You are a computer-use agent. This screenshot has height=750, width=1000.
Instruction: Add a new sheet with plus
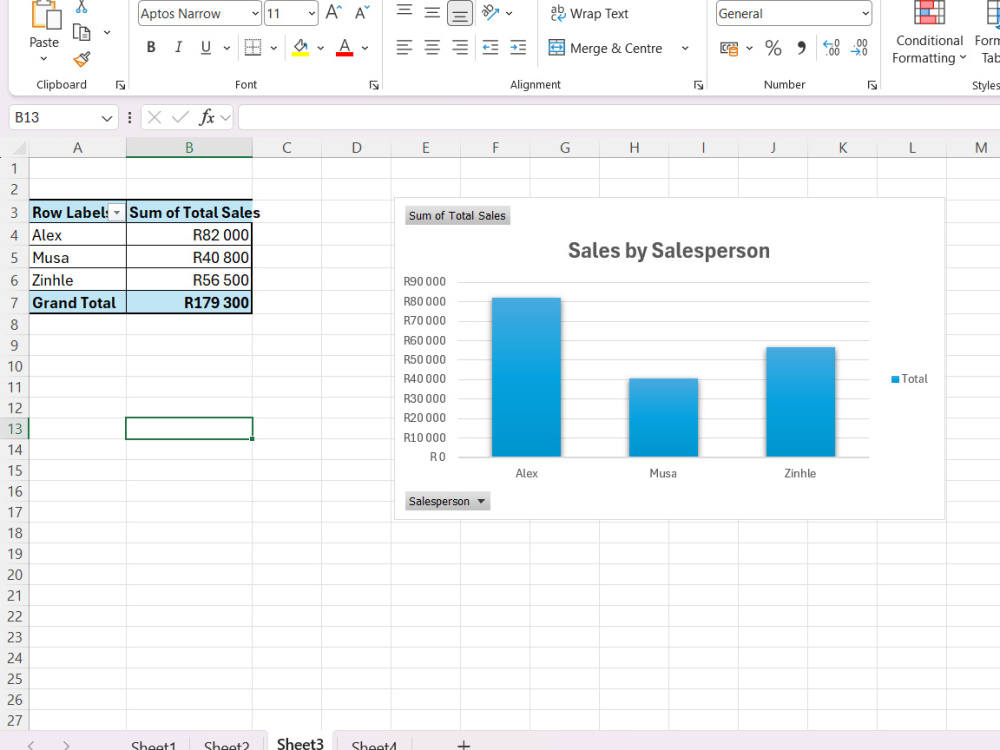[x=464, y=745]
